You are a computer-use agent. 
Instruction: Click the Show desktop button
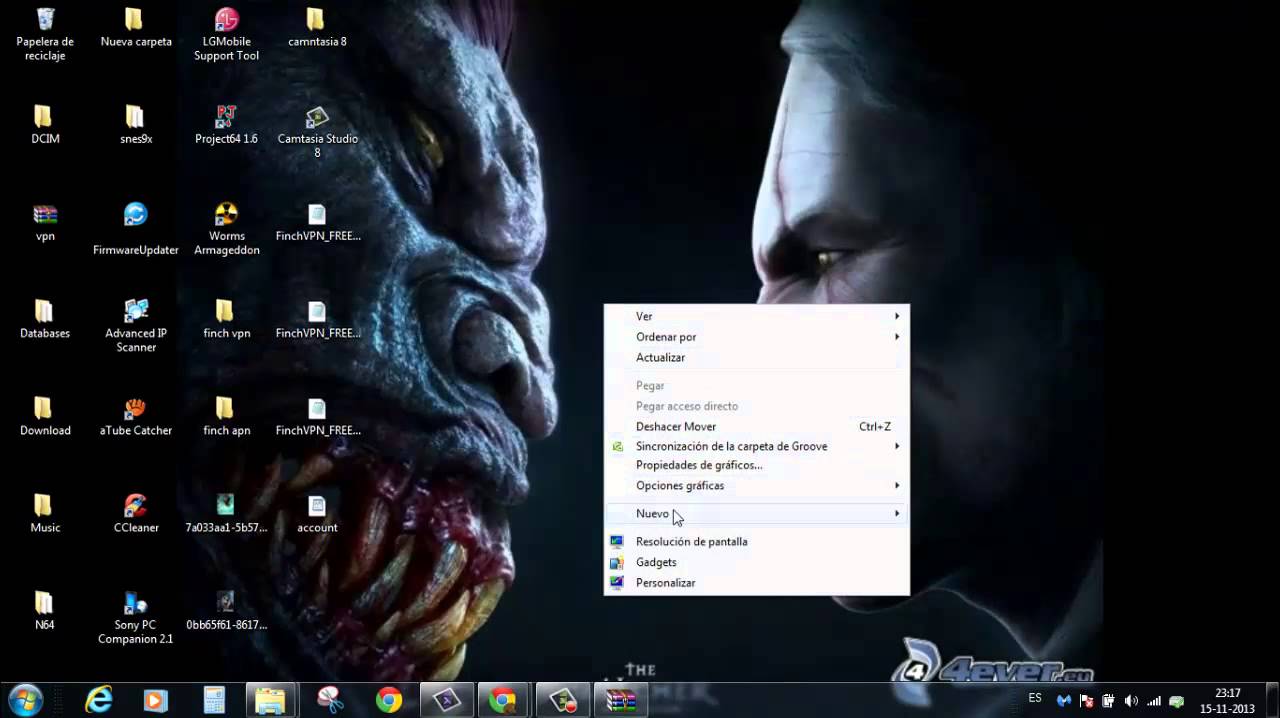point(1272,700)
